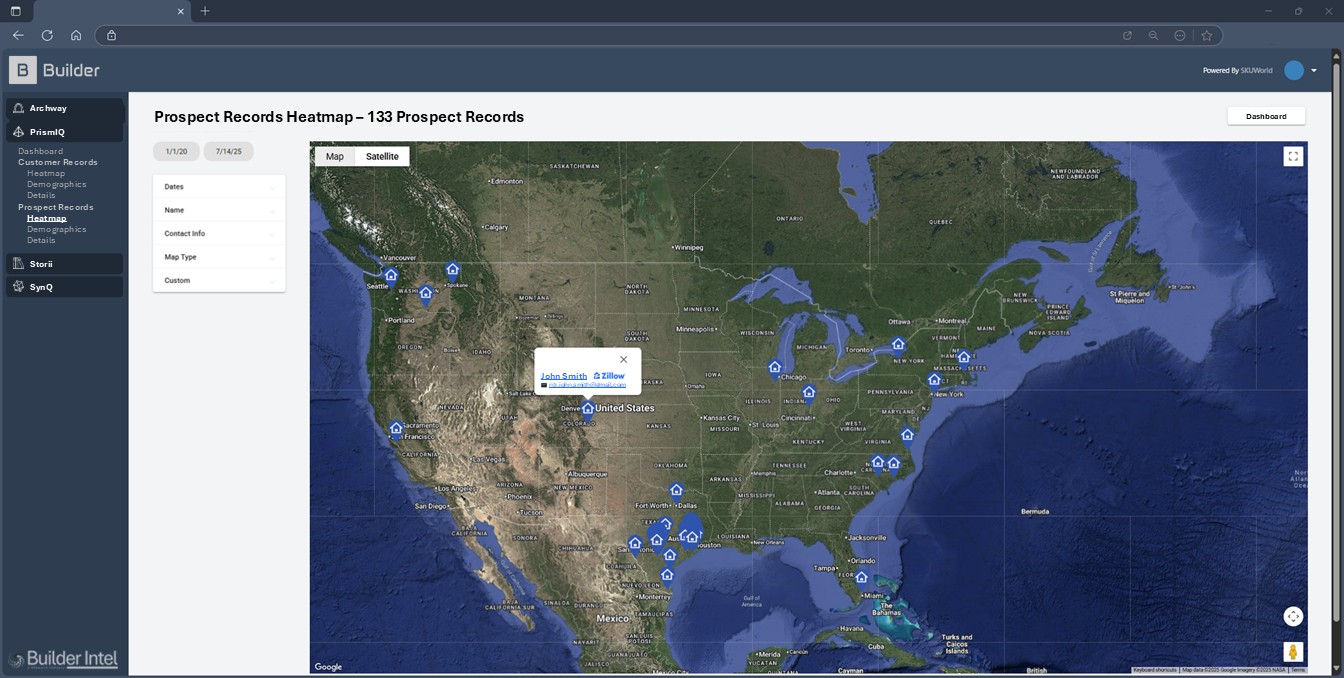Click the house marker in Florida
The image size is (1344, 678).
861,578
